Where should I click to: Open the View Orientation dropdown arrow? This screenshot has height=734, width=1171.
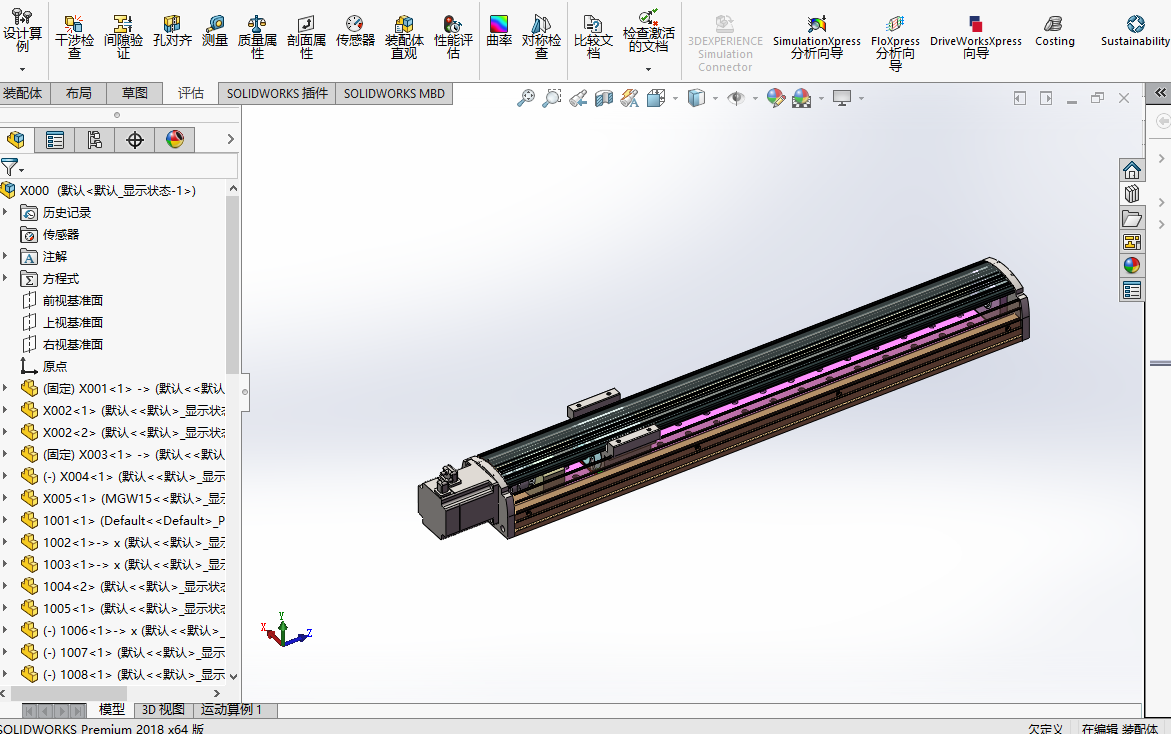tap(674, 97)
